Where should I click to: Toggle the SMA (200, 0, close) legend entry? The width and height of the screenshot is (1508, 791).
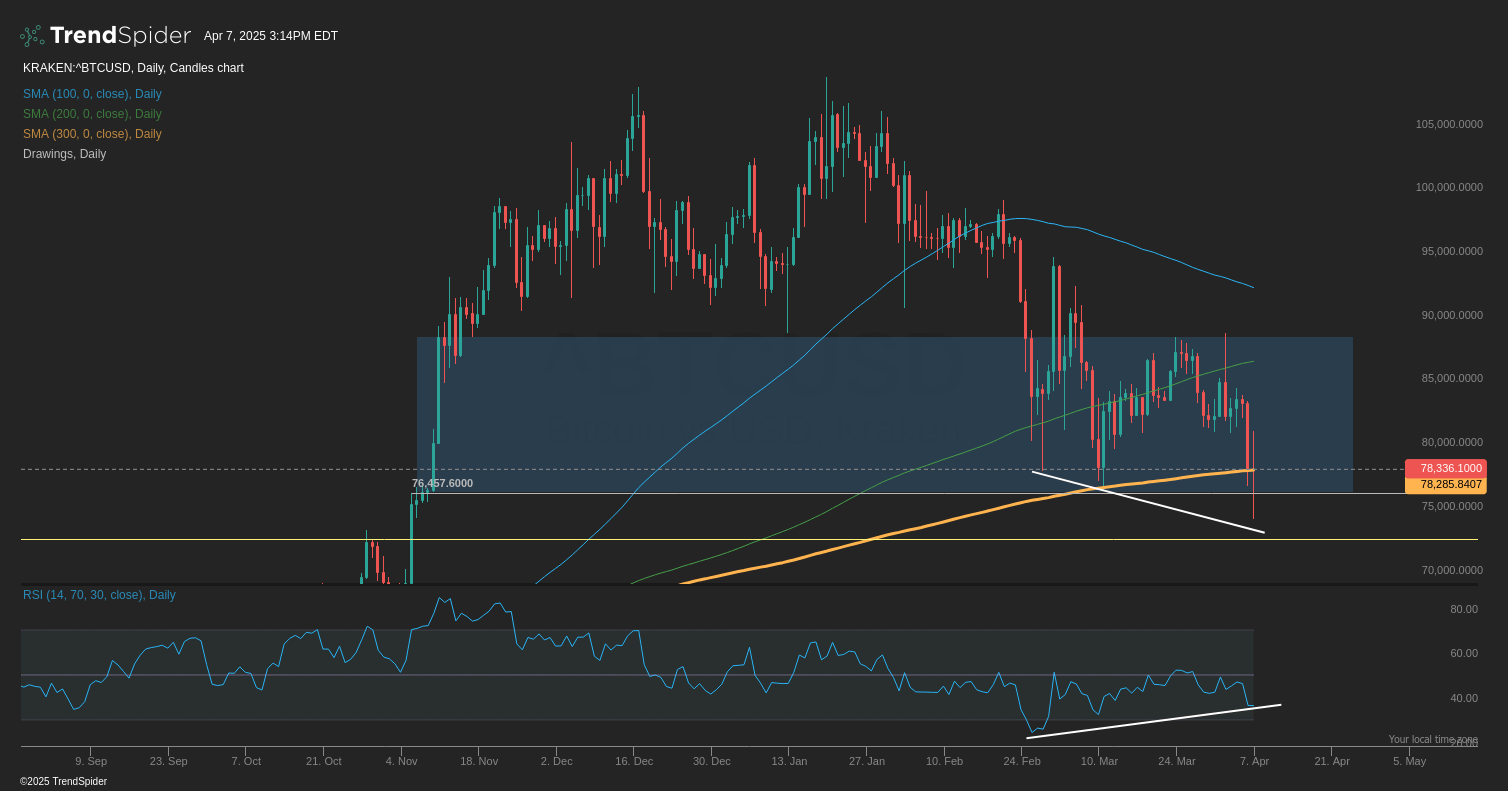tap(92, 113)
